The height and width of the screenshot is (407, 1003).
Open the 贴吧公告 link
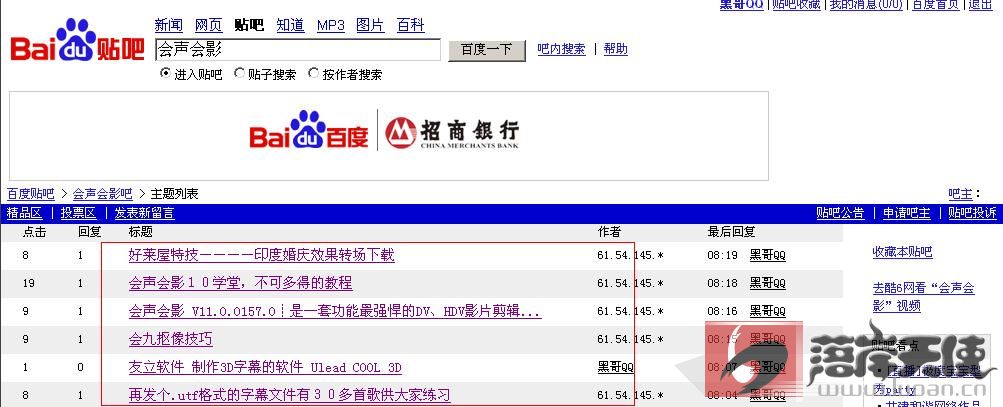(840, 213)
